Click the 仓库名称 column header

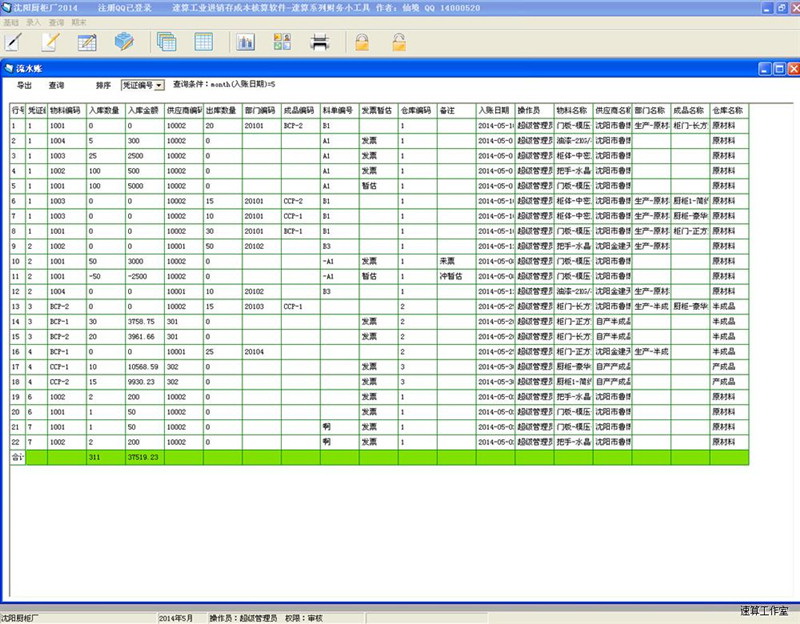(x=729, y=110)
